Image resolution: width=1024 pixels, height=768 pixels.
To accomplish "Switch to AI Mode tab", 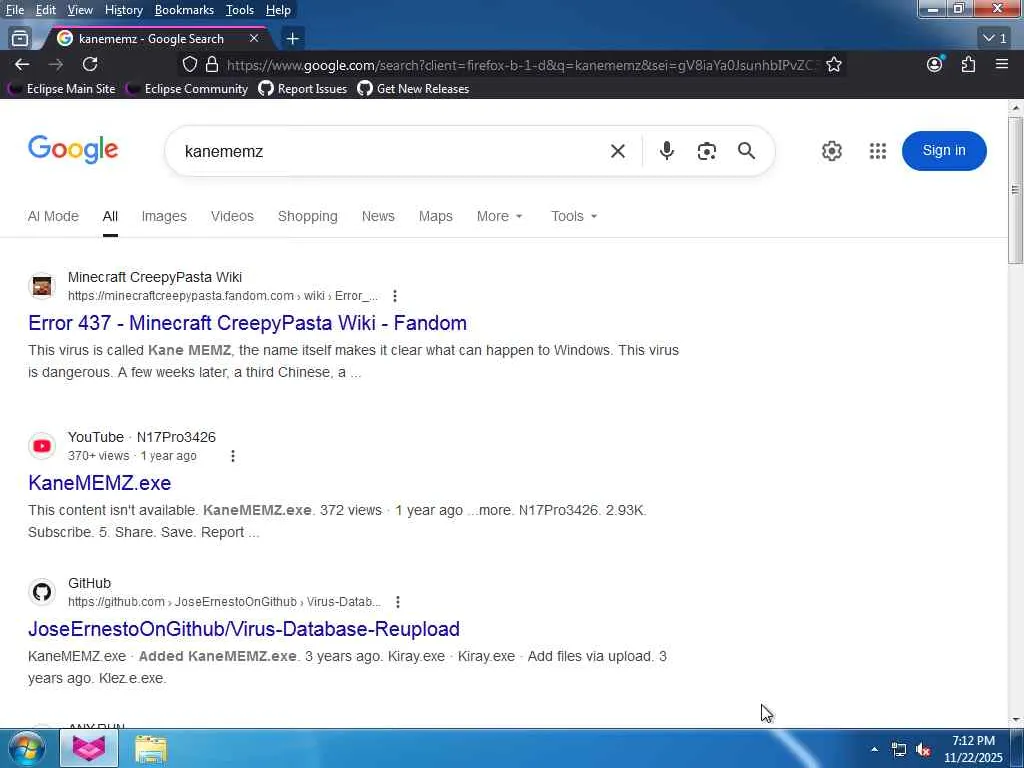I will pos(53,216).
